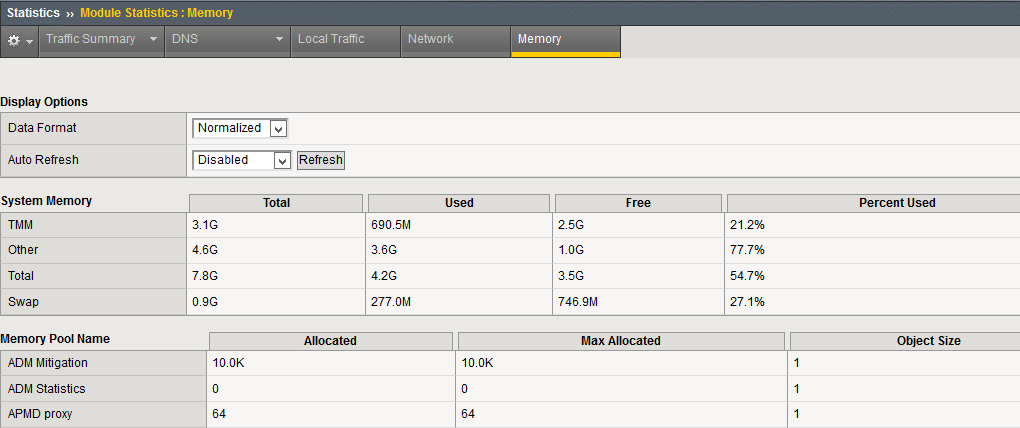Viewport: 1020px width, 428px height.
Task: Open the Data Format Normalized dropdown
Action: click(x=240, y=128)
